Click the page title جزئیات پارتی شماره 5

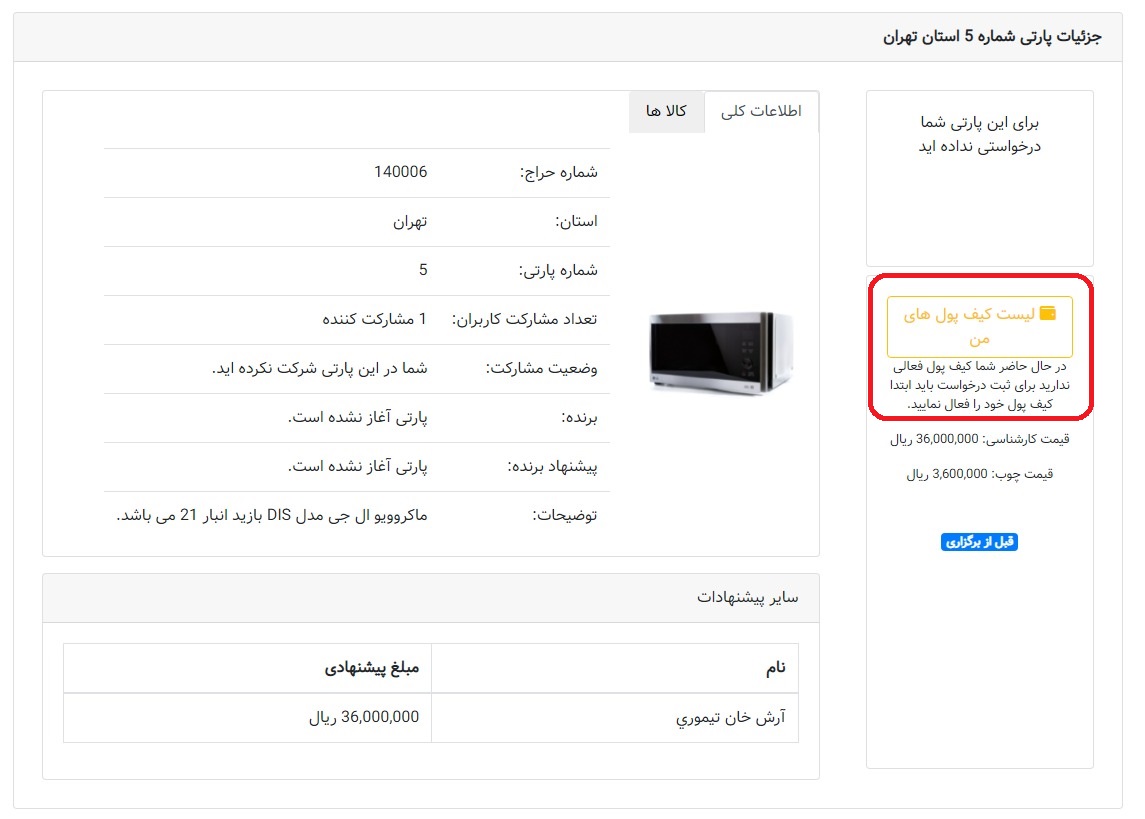[991, 37]
